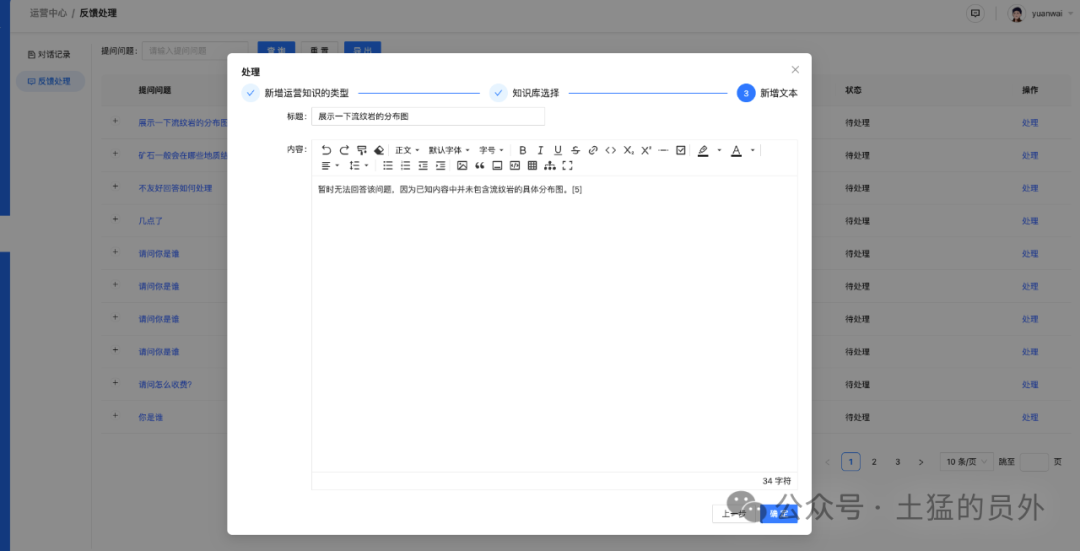
Task: Toggle underline formatting
Action: pyautogui.click(x=558, y=150)
